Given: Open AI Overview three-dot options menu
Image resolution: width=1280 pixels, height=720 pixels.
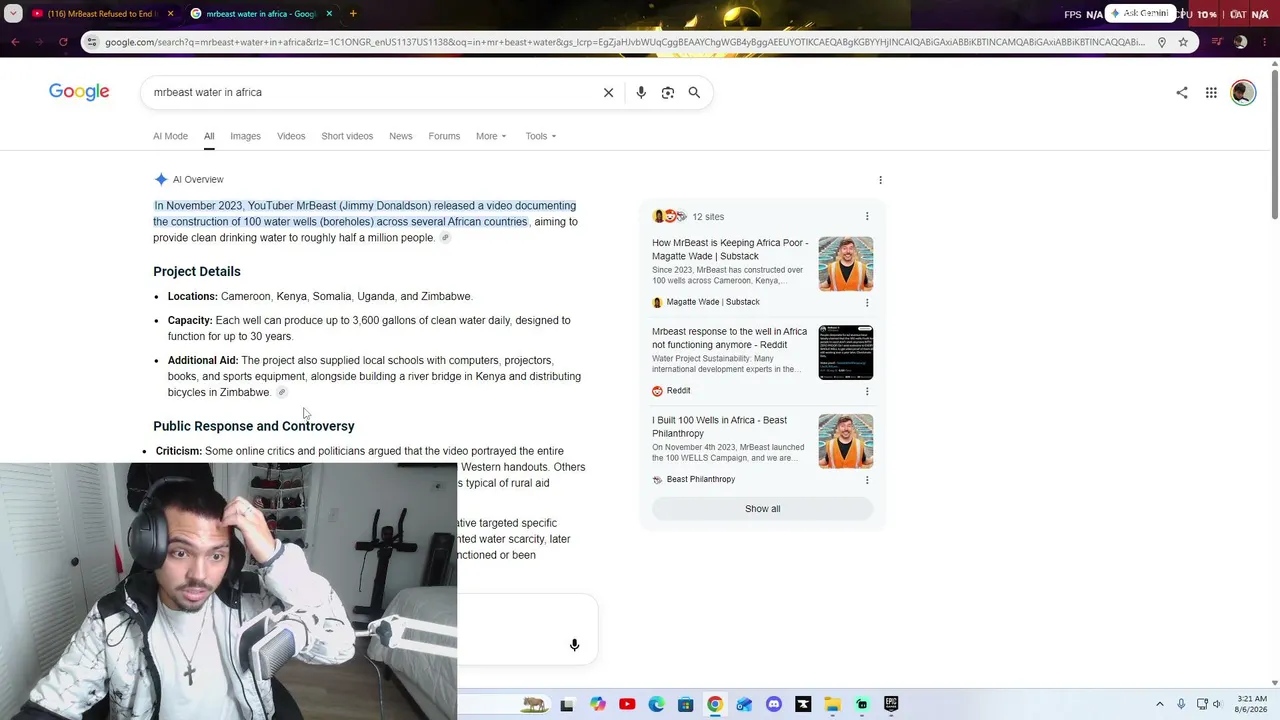Looking at the screenshot, I should click(x=880, y=180).
